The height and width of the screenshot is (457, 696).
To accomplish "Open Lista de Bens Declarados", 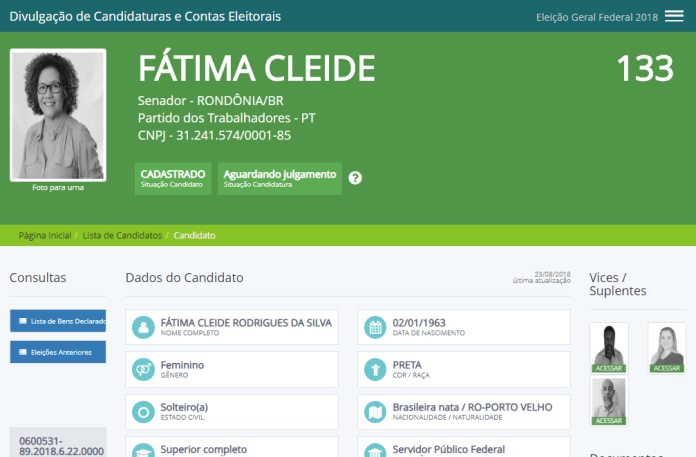I will coord(57,321).
